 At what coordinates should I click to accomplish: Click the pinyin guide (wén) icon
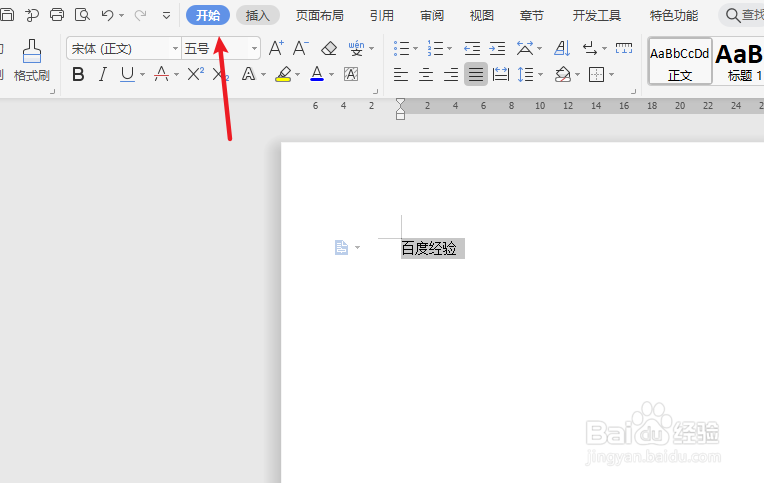click(x=356, y=48)
